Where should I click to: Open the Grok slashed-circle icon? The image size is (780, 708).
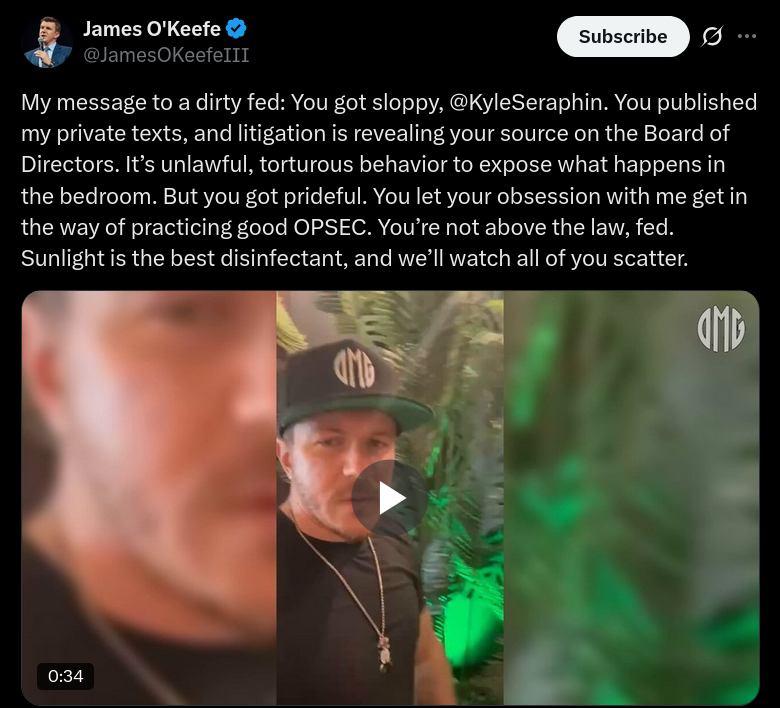pos(712,36)
